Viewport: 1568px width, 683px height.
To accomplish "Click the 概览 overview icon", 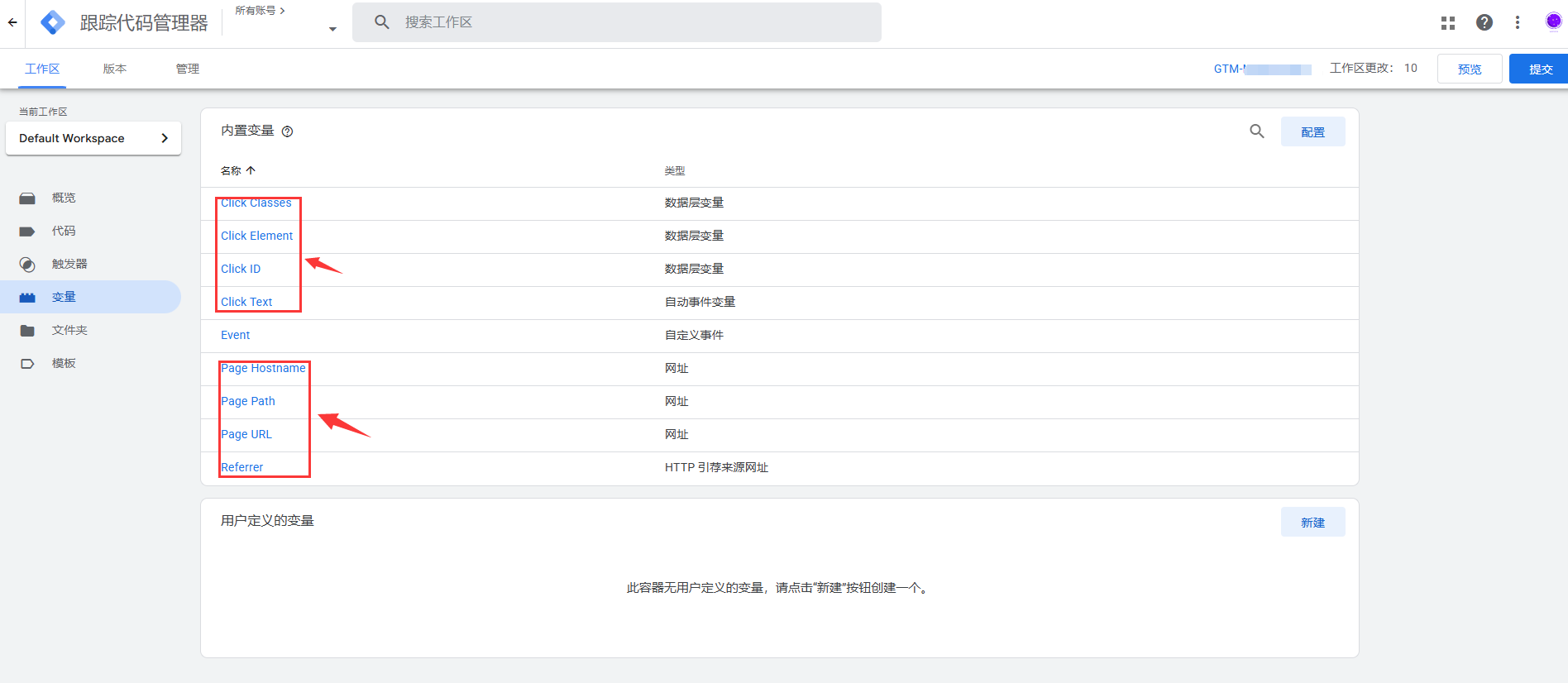I will 27,198.
